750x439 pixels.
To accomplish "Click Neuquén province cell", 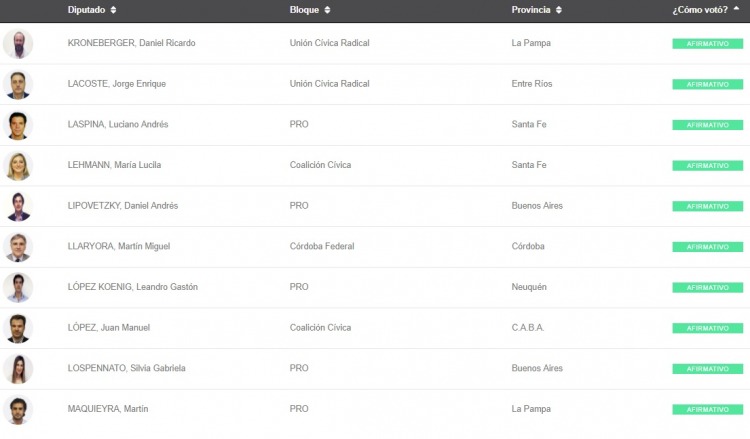I will 529,287.
